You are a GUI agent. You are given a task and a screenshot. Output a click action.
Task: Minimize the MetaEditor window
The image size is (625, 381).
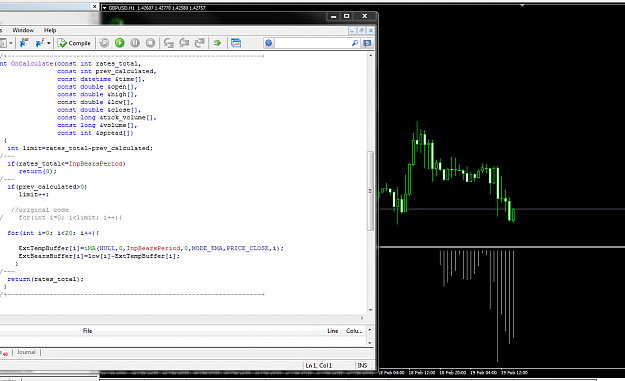point(334,16)
